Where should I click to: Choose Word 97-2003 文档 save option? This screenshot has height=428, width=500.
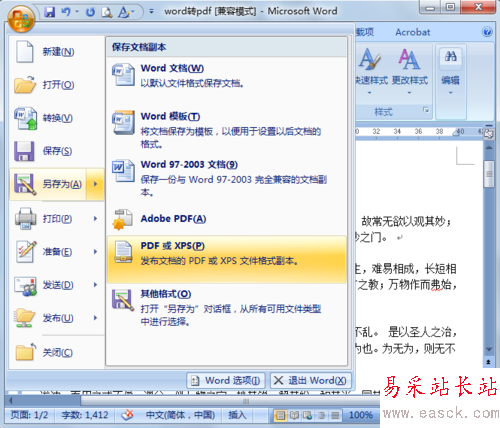227,179
